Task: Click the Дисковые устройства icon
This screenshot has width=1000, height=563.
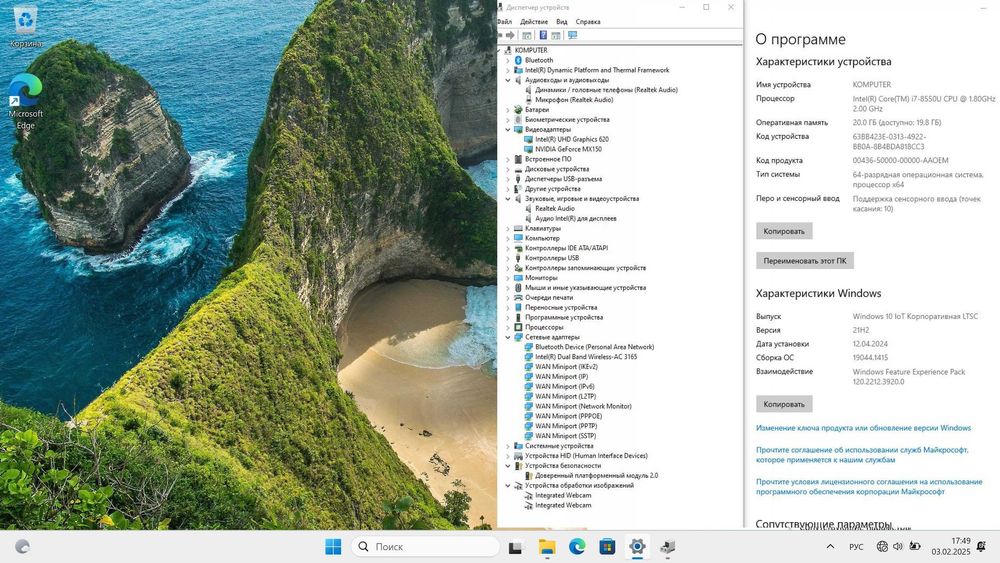Action: pyautogui.click(x=518, y=169)
